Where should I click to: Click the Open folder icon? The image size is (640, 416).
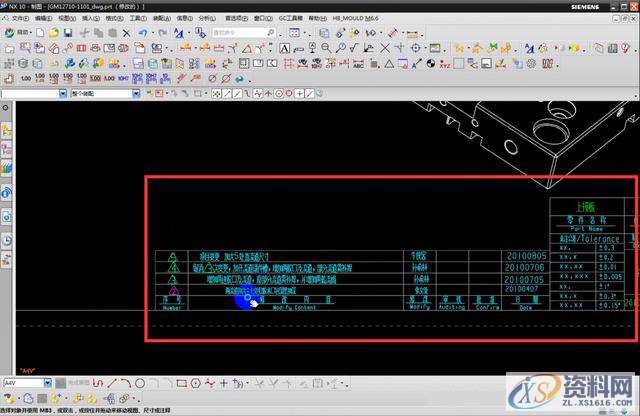pyautogui.click(x=54, y=32)
